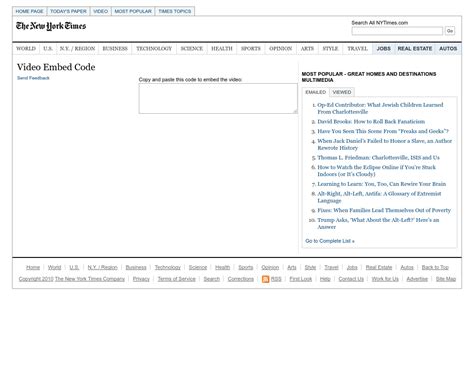Open Trump Alt-Left article link
This screenshot has width=474, height=373.
(378, 223)
